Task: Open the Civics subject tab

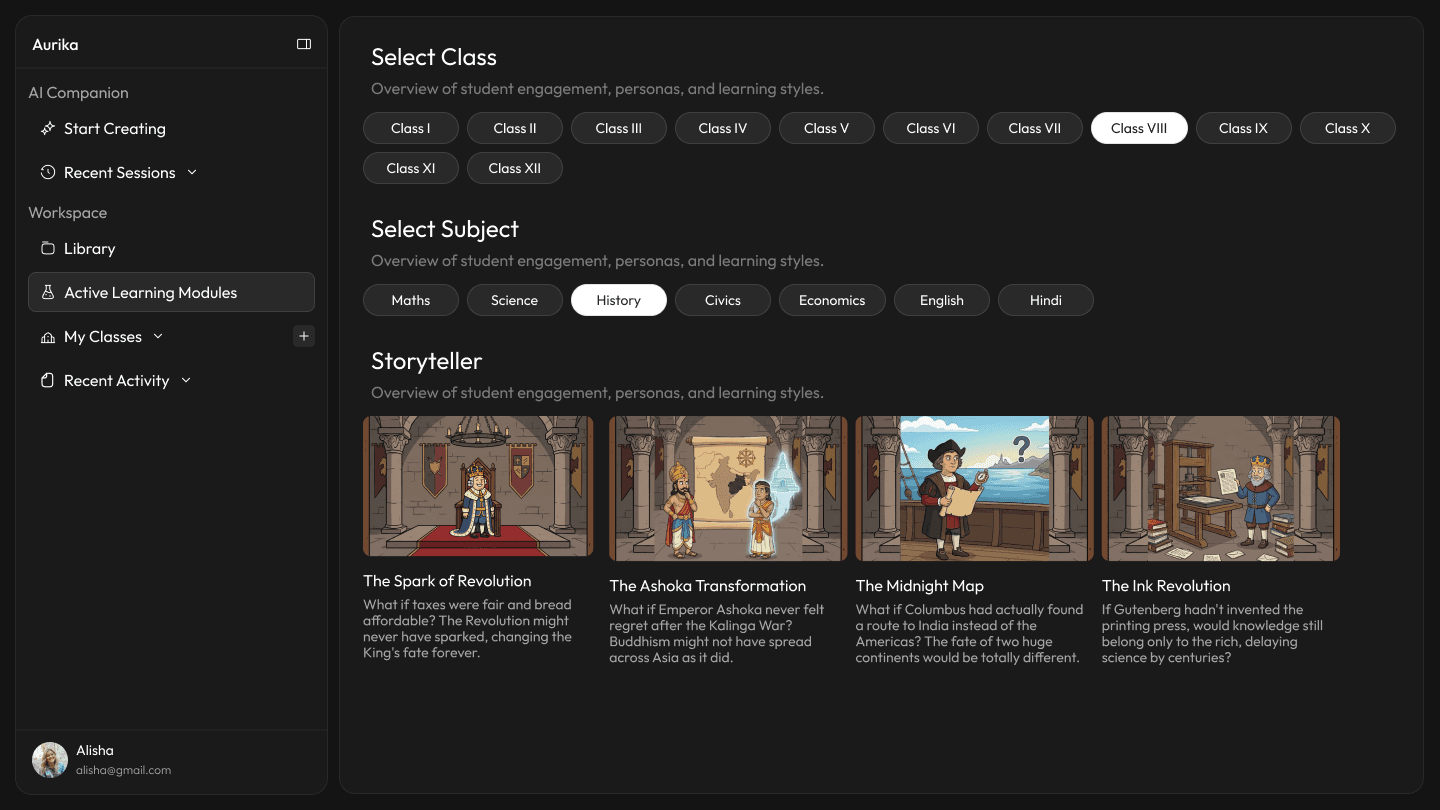Action: (722, 300)
